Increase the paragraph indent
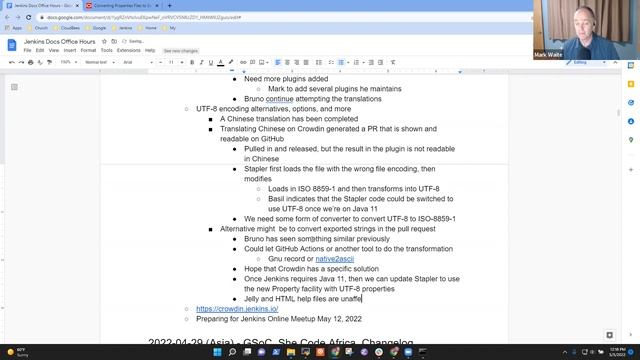 pyautogui.click(x=380, y=62)
